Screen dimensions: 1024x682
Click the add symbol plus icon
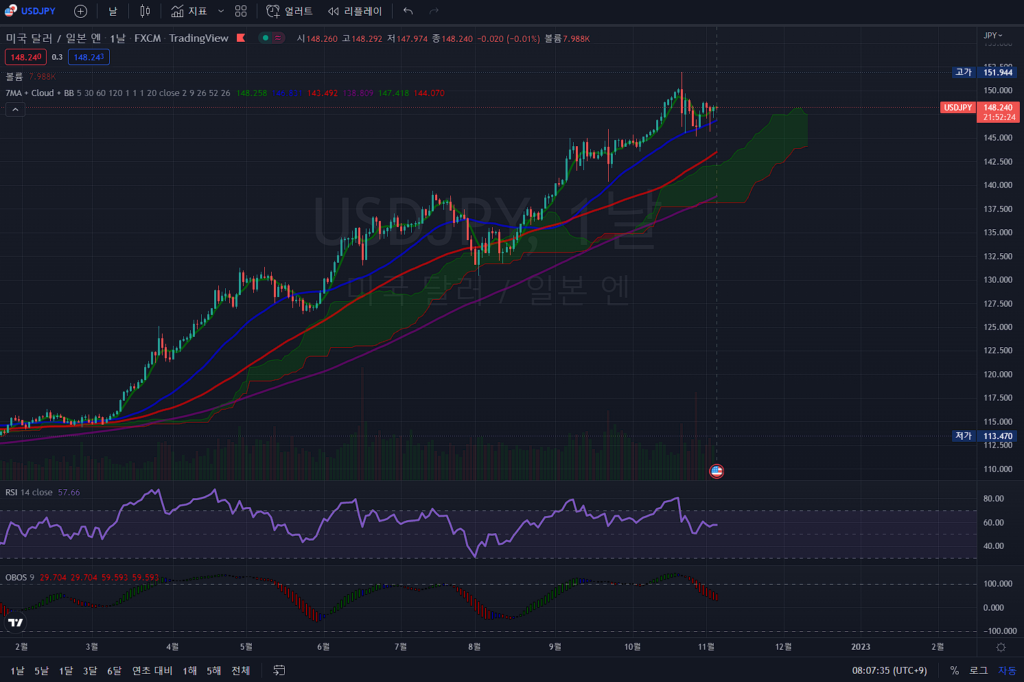pyautogui.click(x=80, y=11)
